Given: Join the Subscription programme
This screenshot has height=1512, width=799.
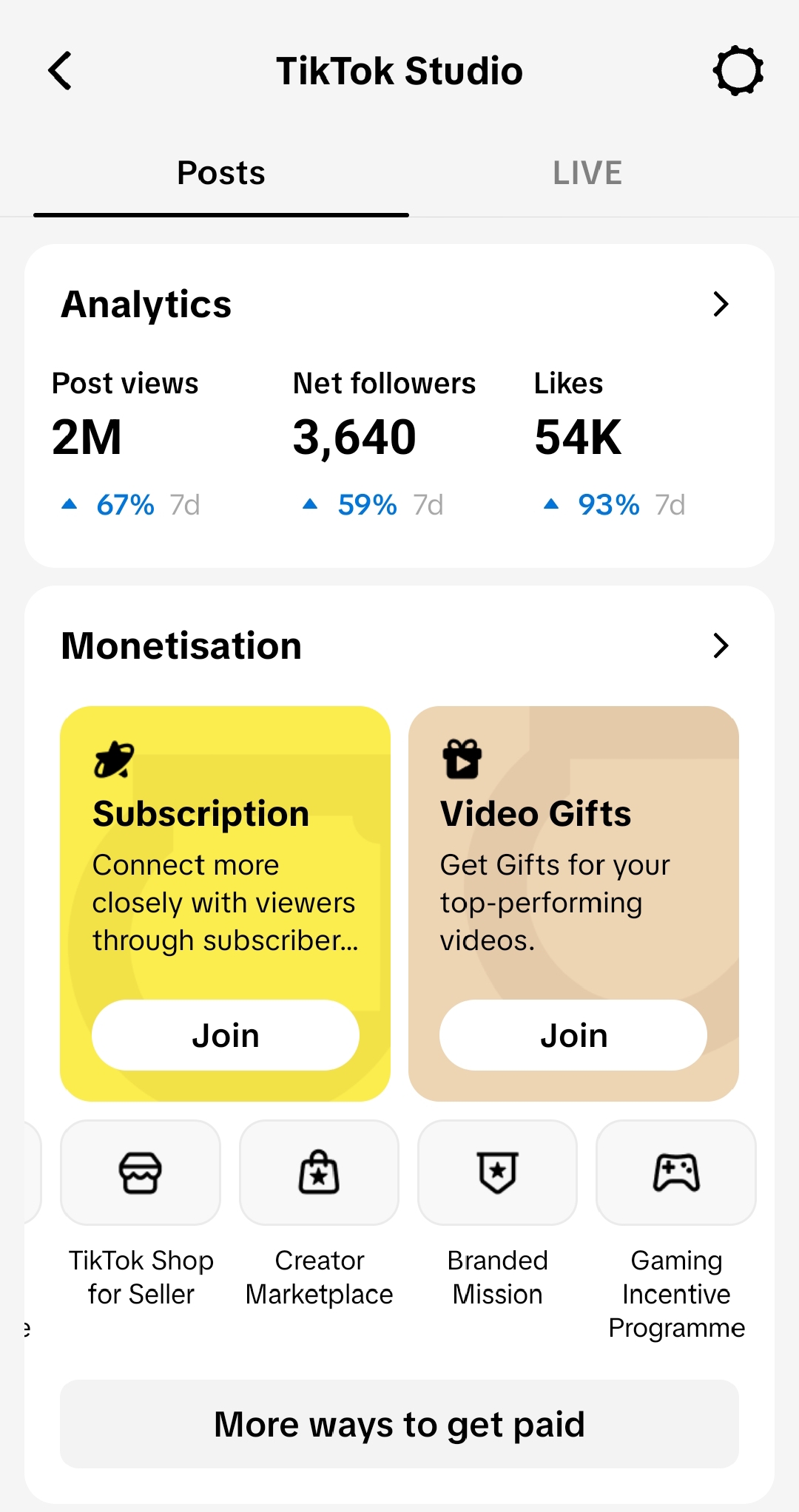Looking at the screenshot, I should tap(226, 1035).
